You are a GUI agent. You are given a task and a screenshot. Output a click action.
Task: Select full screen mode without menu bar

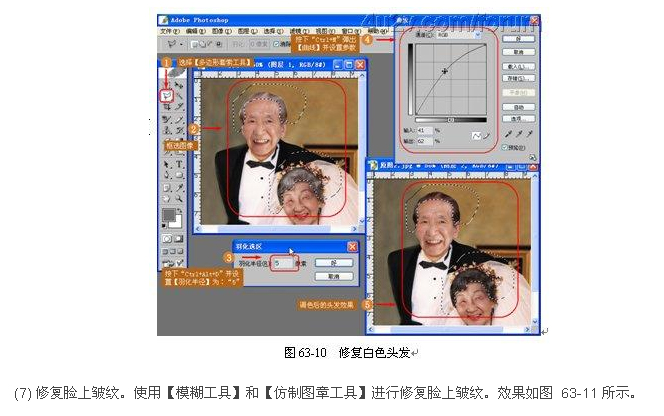180,251
